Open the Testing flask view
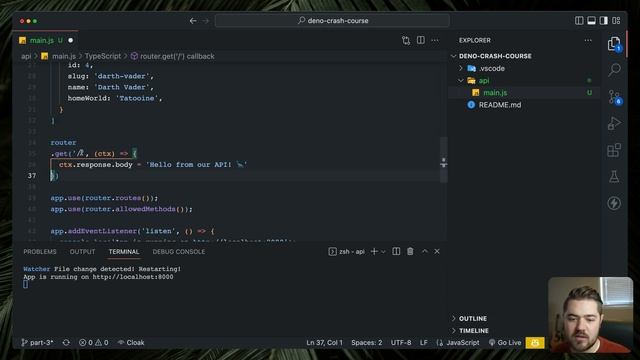640x360 pixels. pos(614,177)
